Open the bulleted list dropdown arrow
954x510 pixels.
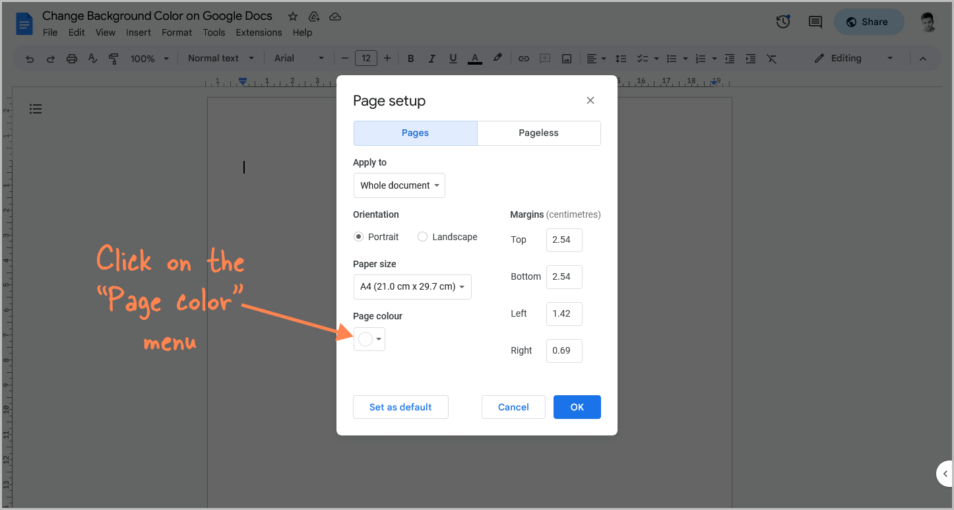[x=685, y=59]
